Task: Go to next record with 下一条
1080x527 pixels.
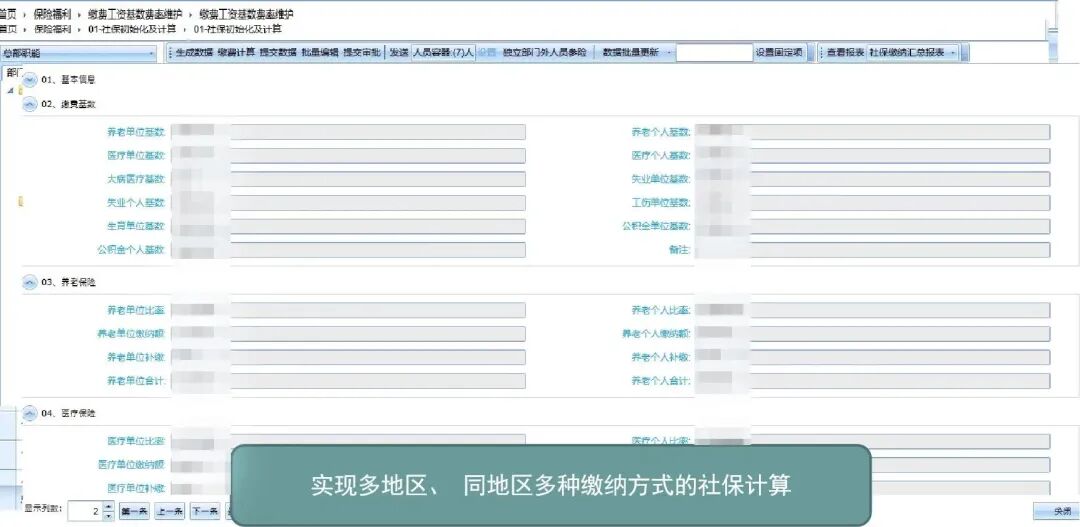Action: point(205,511)
